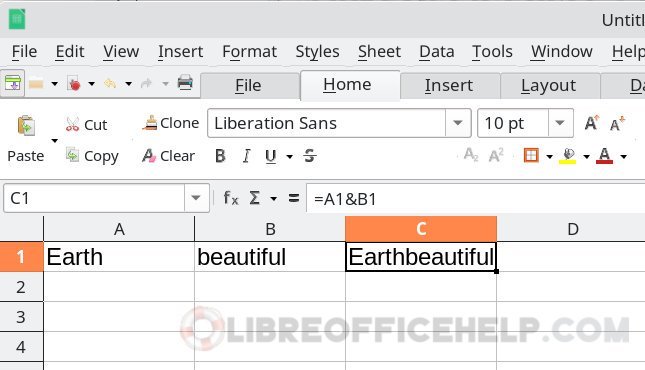Open the View menu
Viewport: 645px width, 370px height.
point(121,51)
